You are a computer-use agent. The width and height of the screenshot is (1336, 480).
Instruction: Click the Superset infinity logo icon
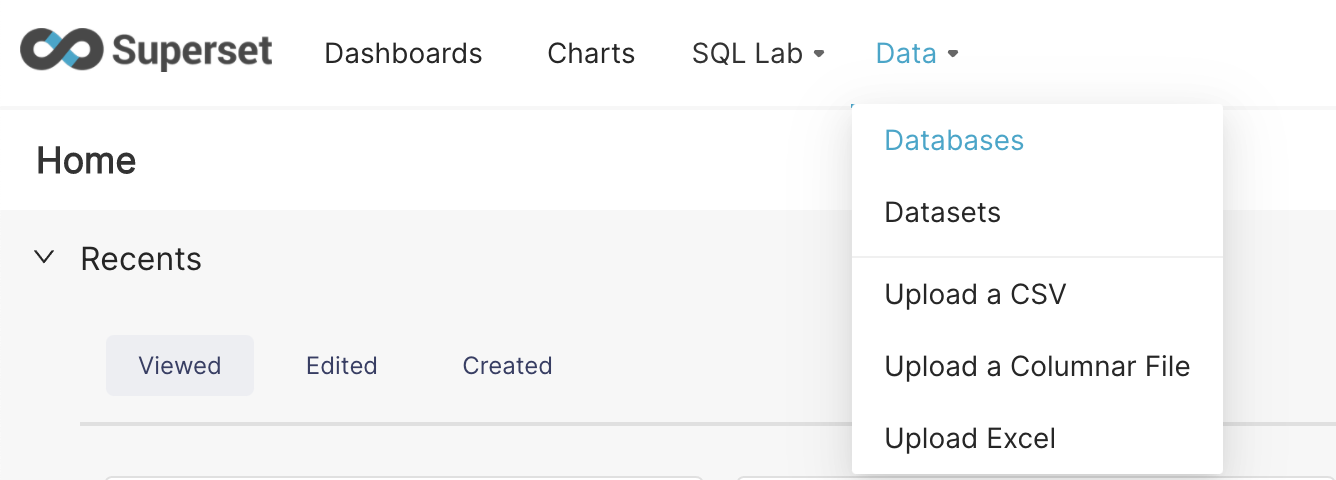coord(62,49)
